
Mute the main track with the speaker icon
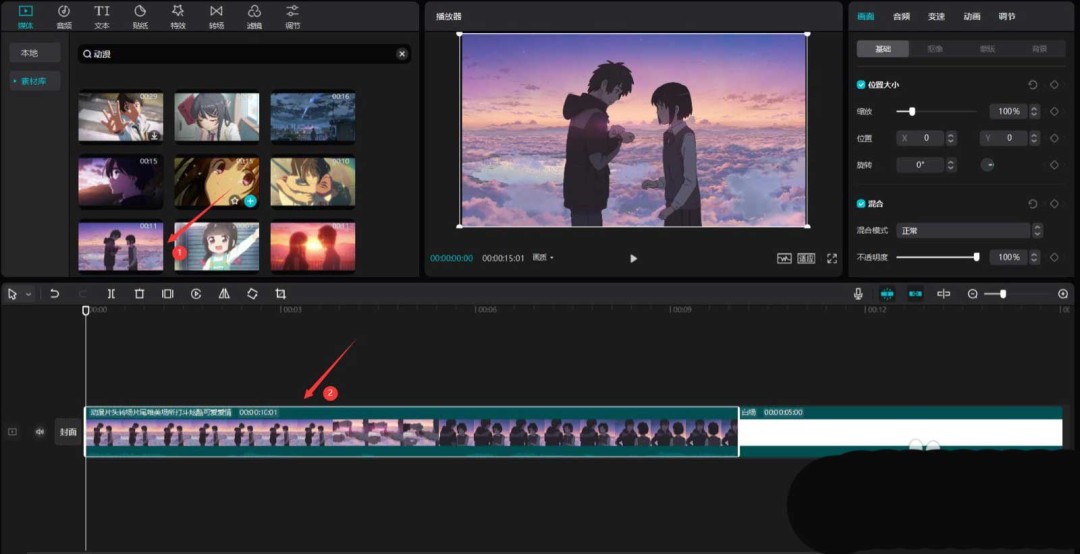point(40,432)
